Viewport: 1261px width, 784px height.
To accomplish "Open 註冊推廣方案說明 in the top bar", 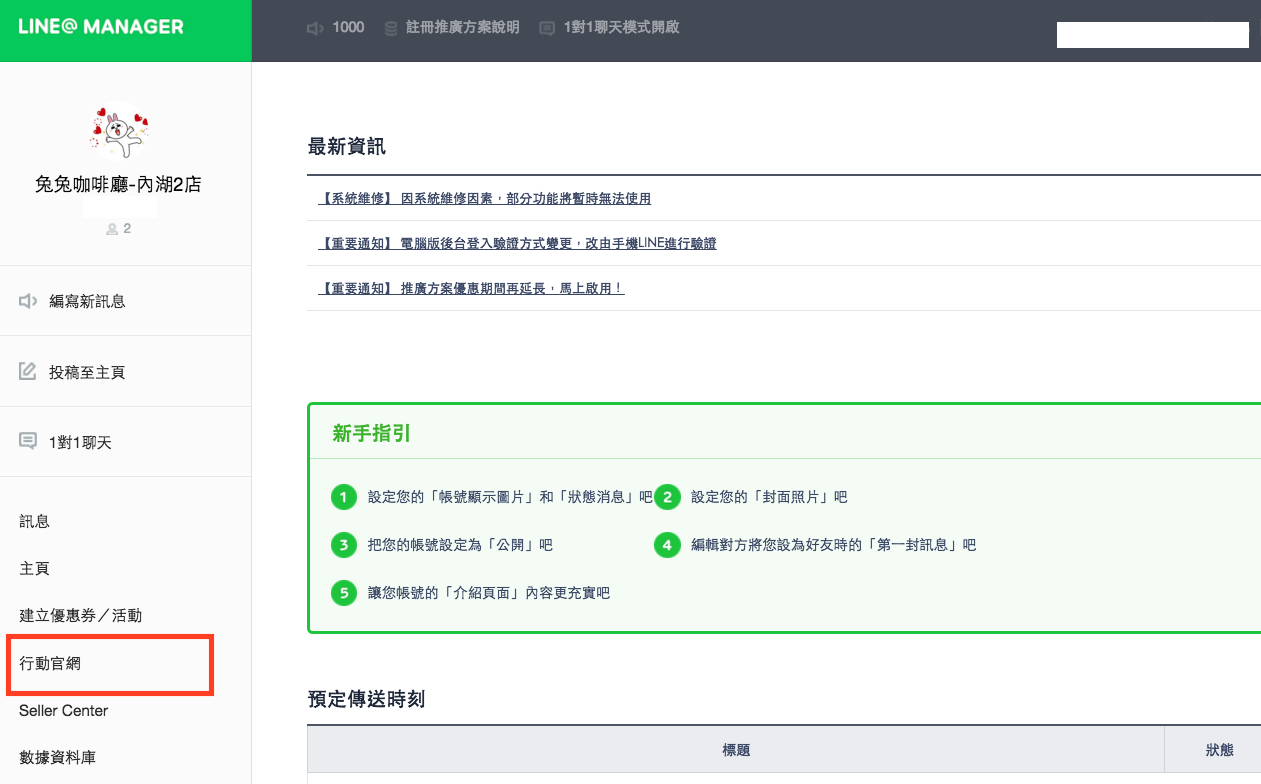I will 462,28.
